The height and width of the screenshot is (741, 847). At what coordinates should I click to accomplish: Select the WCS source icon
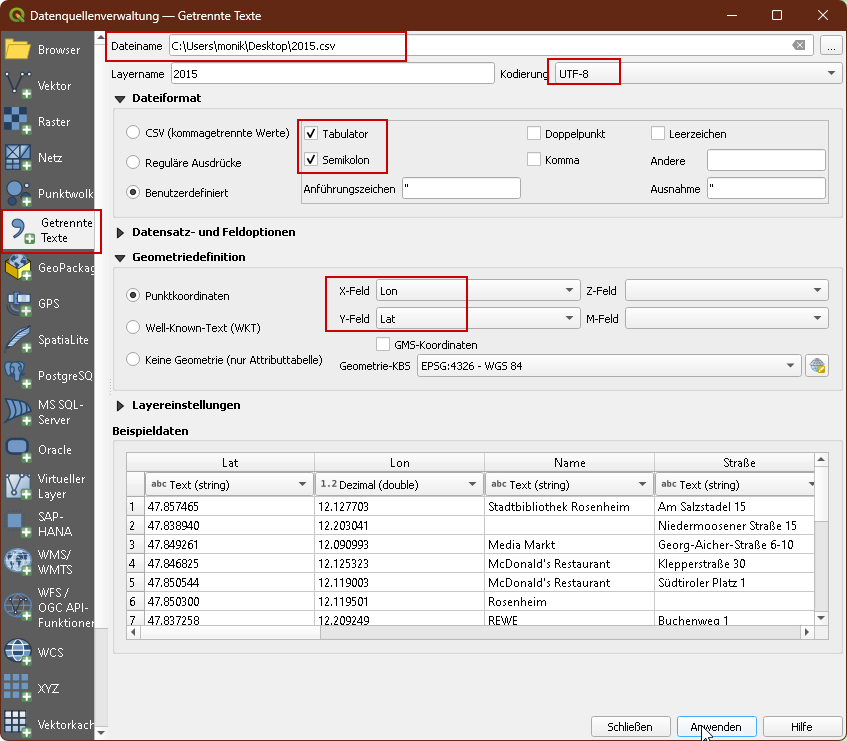tap(19, 652)
